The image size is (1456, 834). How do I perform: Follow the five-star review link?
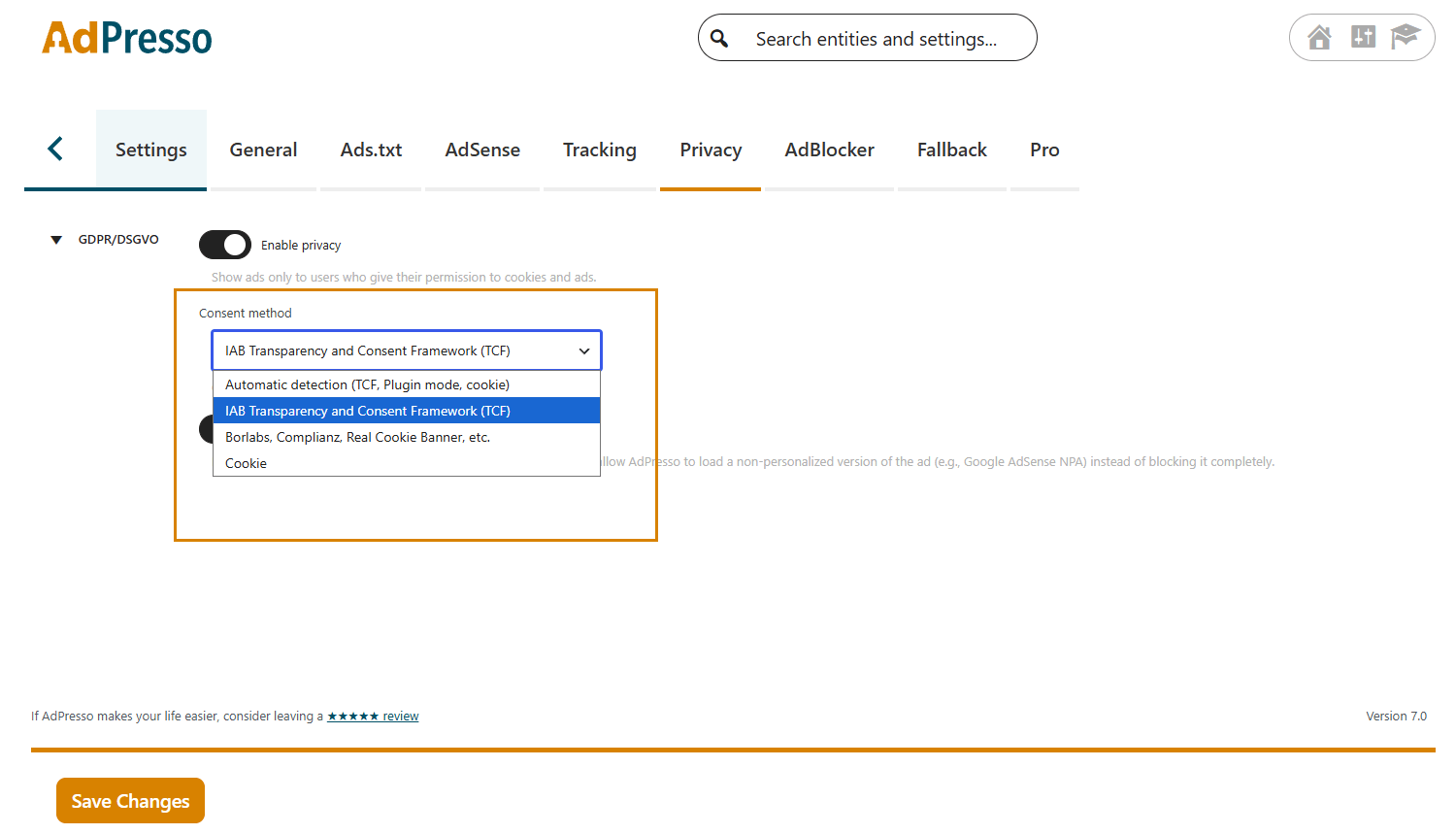click(373, 717)
